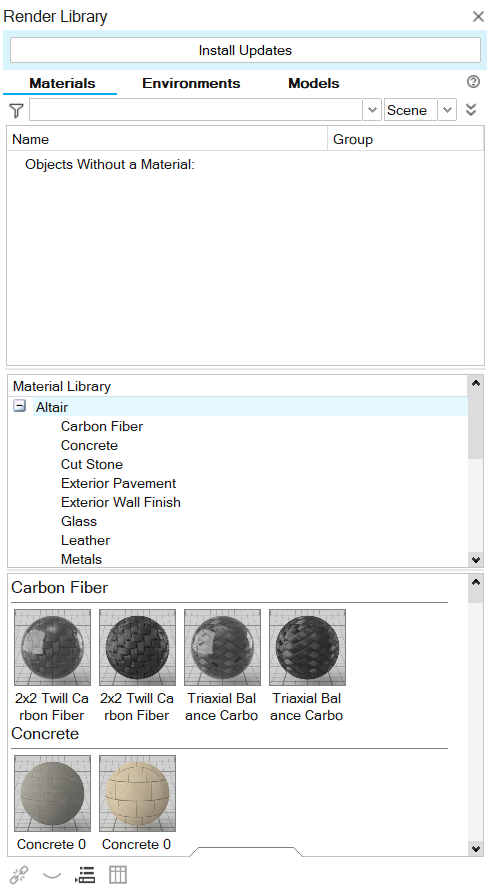The height and width of the screenshot is (894, 487).
Task: Open the Scene dropdown
Action: [420, 109]
